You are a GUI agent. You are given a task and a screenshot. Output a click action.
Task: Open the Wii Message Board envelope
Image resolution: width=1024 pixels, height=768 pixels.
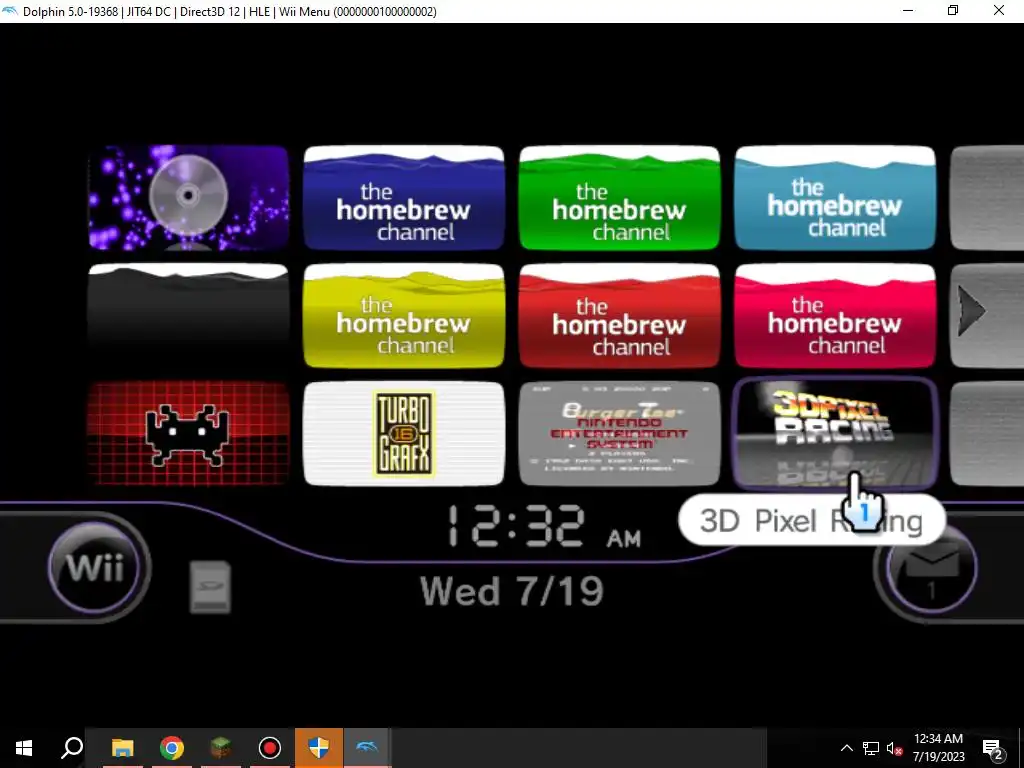pyautogui.click(x=931, y=568)
